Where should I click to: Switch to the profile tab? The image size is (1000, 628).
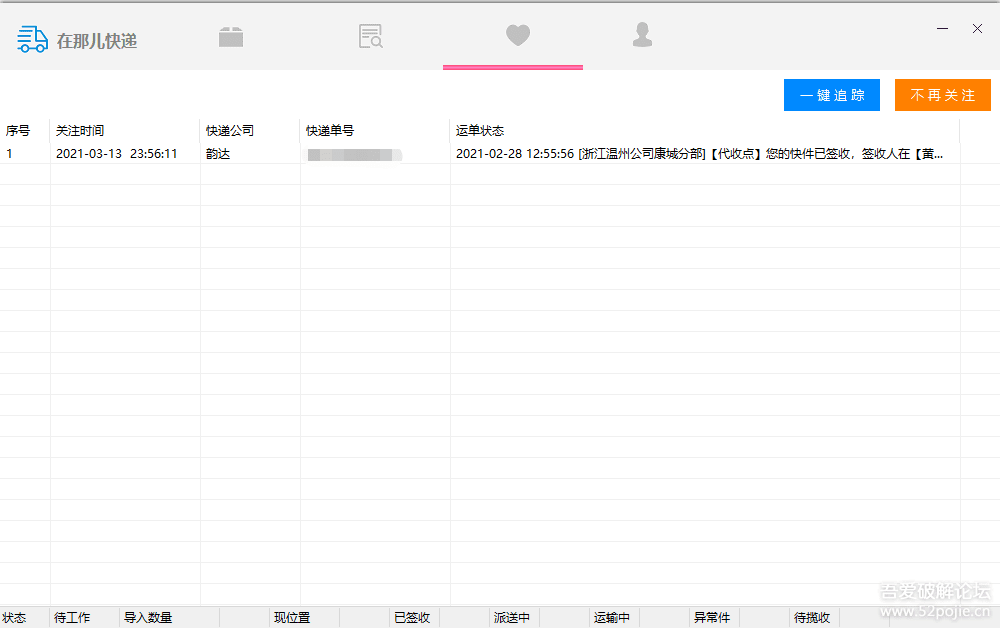pos(642,45)
